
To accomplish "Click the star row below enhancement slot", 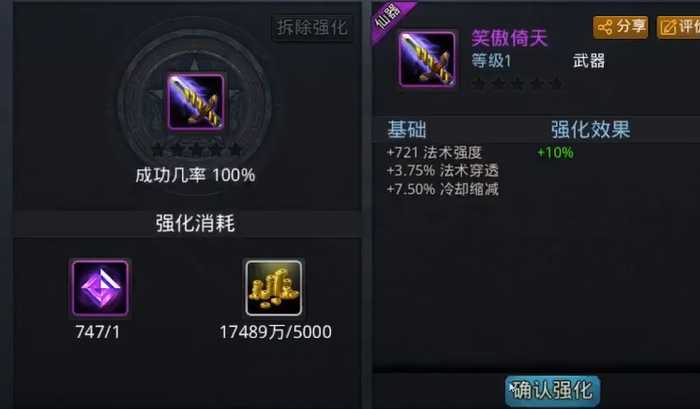I will tap(196, 149).
